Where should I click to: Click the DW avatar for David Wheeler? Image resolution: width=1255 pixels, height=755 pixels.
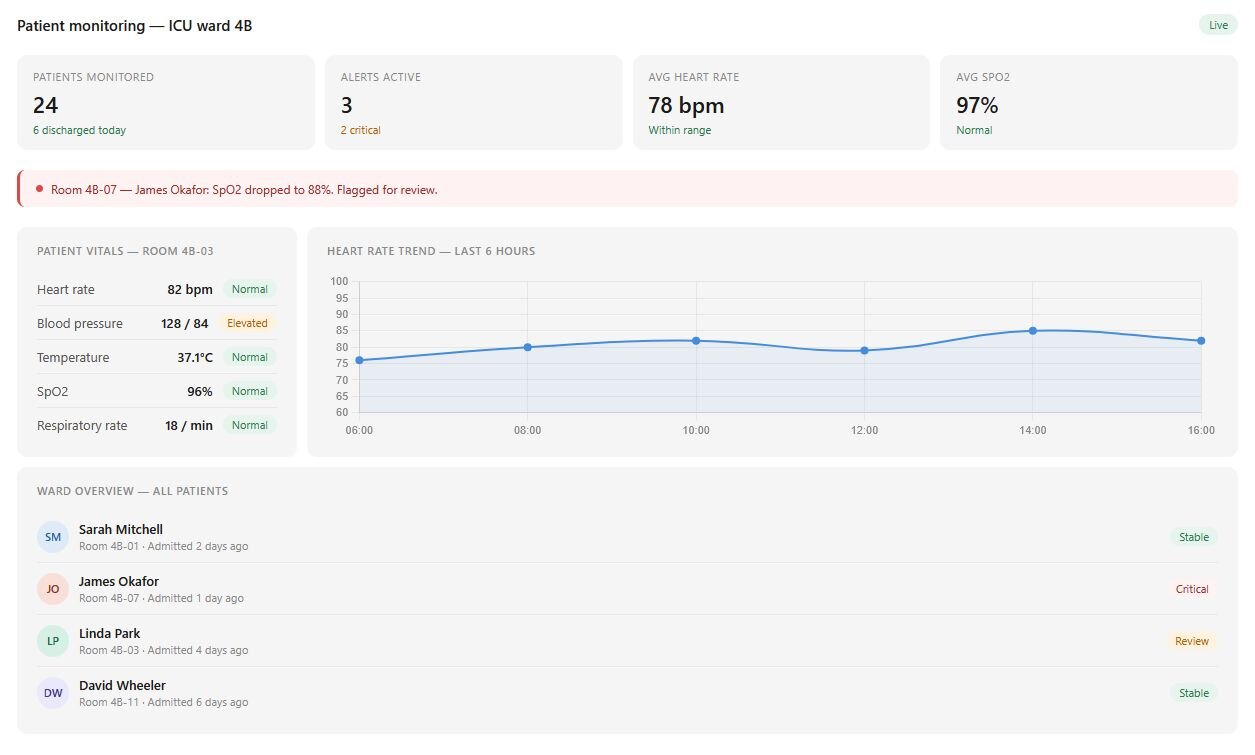(x=53, y=693)
